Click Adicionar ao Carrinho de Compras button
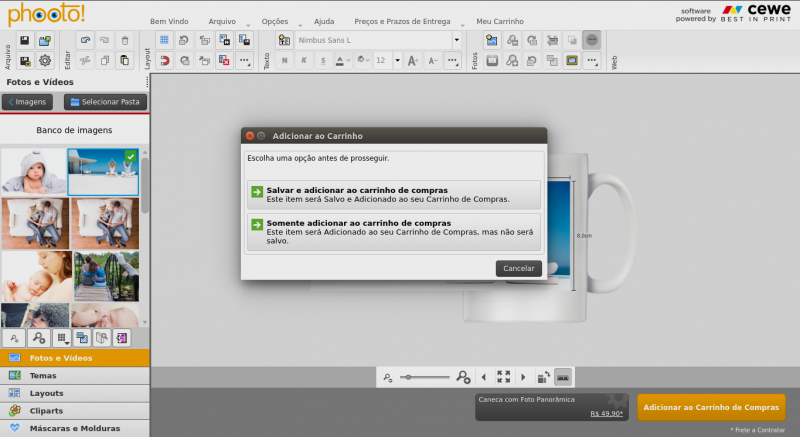800x437 pixels. [x=711, y=407]
